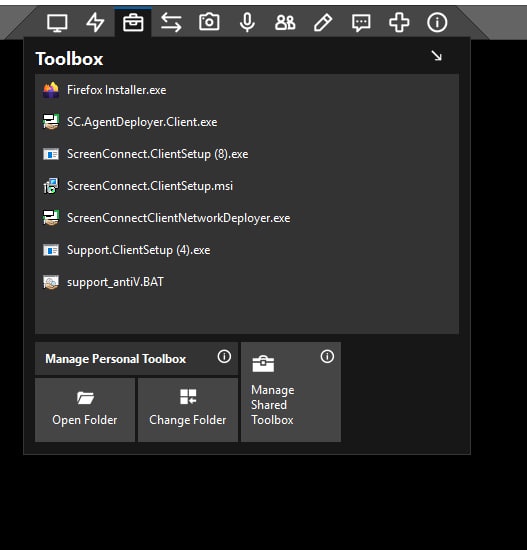Open the file transfer arrows icon
The image size is (527, 550).
tap(171, 23)
